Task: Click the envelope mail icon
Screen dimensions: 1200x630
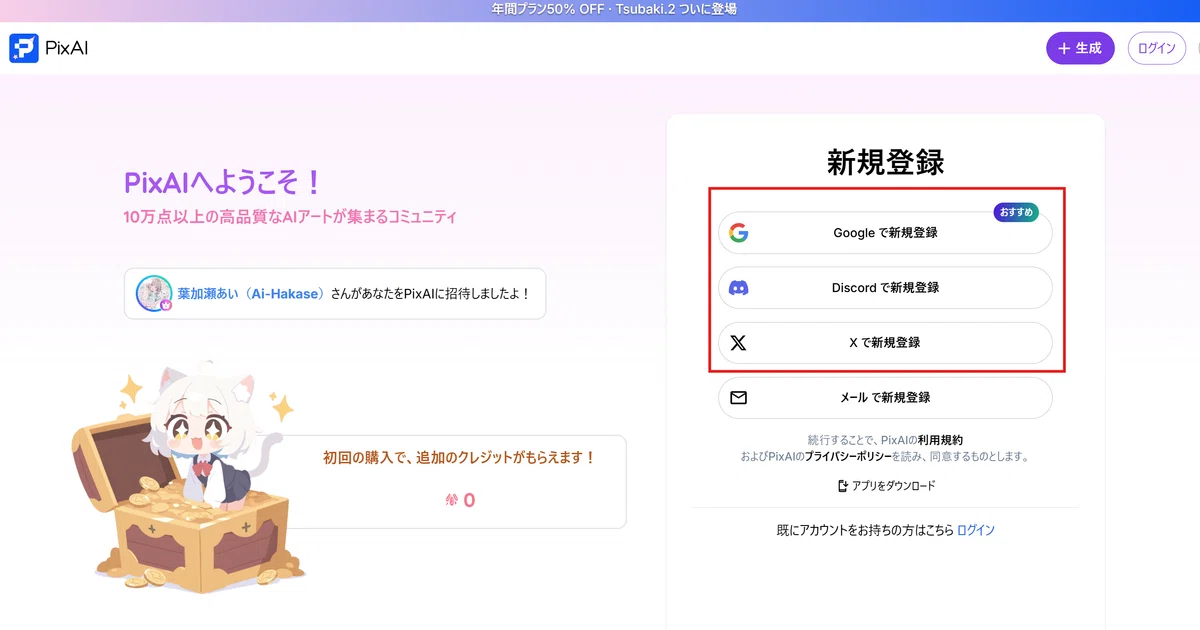Action: [738, 397]
